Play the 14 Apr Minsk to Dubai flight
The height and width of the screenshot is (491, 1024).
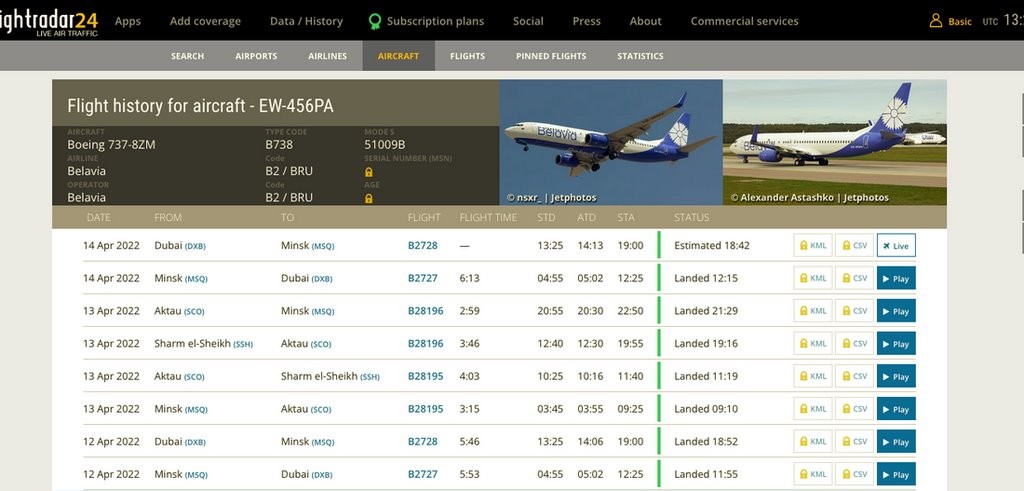point(895,279)
